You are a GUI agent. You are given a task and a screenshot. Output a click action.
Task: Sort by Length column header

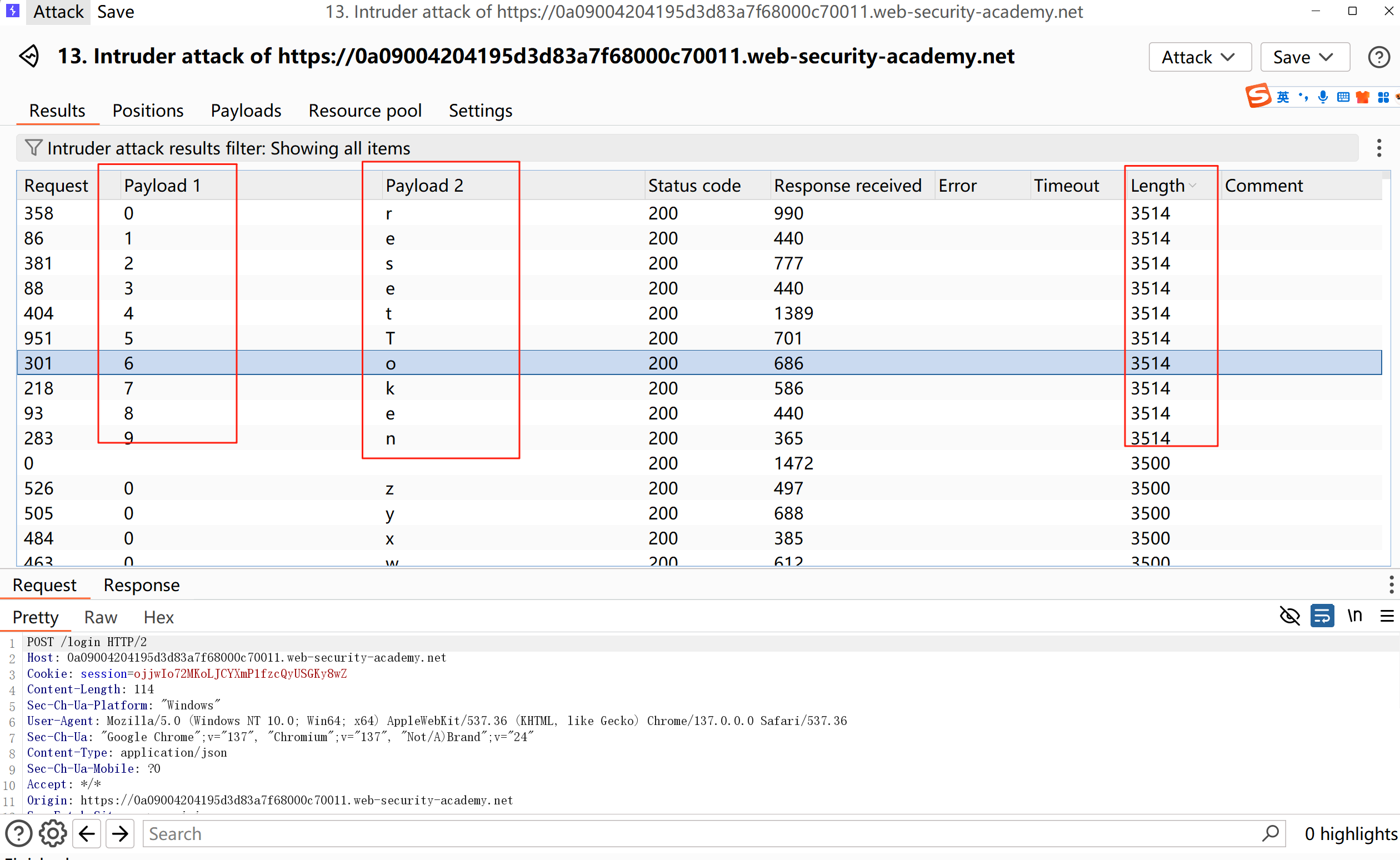(x=1158, y=186)
